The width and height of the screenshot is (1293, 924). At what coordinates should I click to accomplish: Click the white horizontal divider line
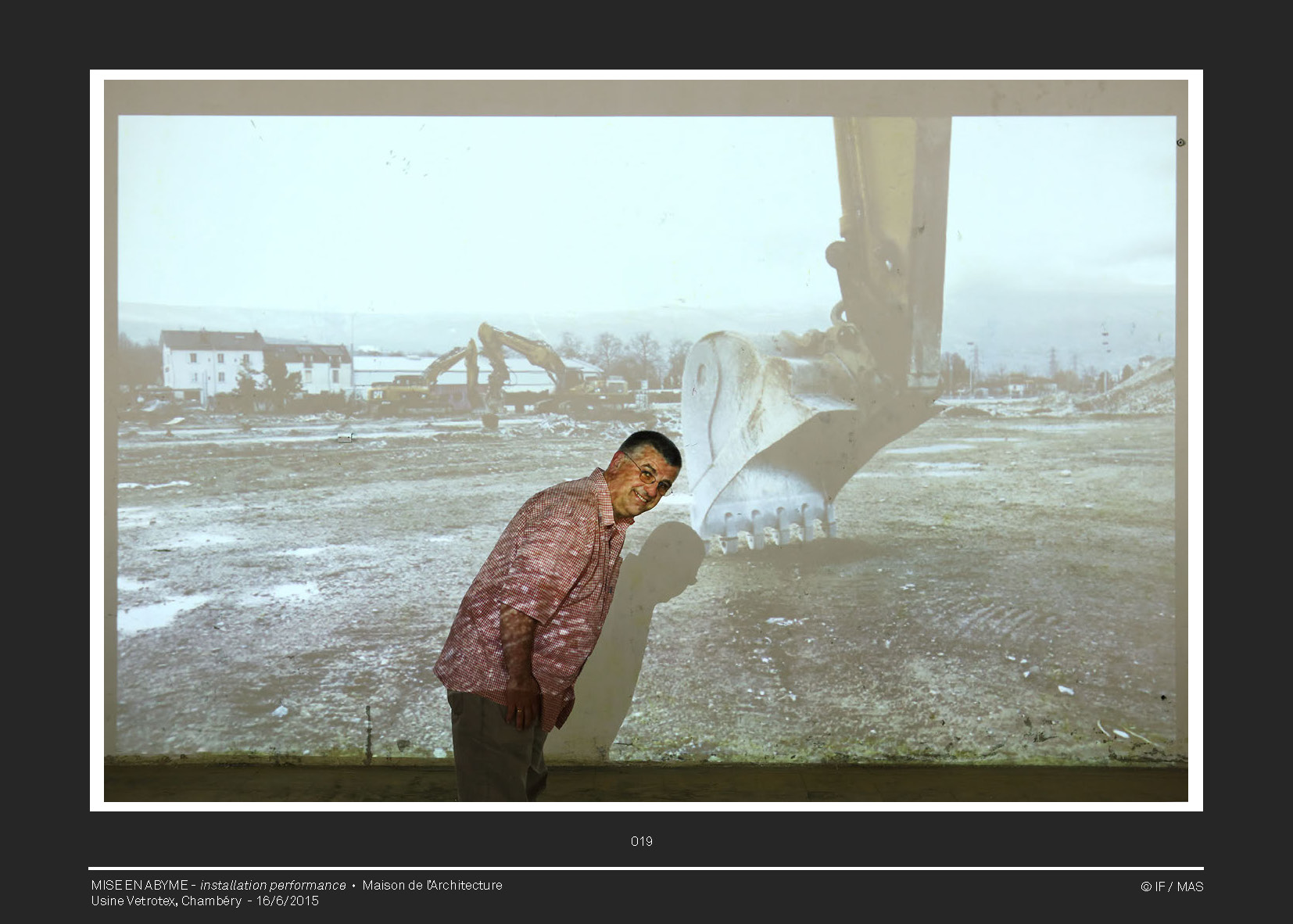[646, 868]
